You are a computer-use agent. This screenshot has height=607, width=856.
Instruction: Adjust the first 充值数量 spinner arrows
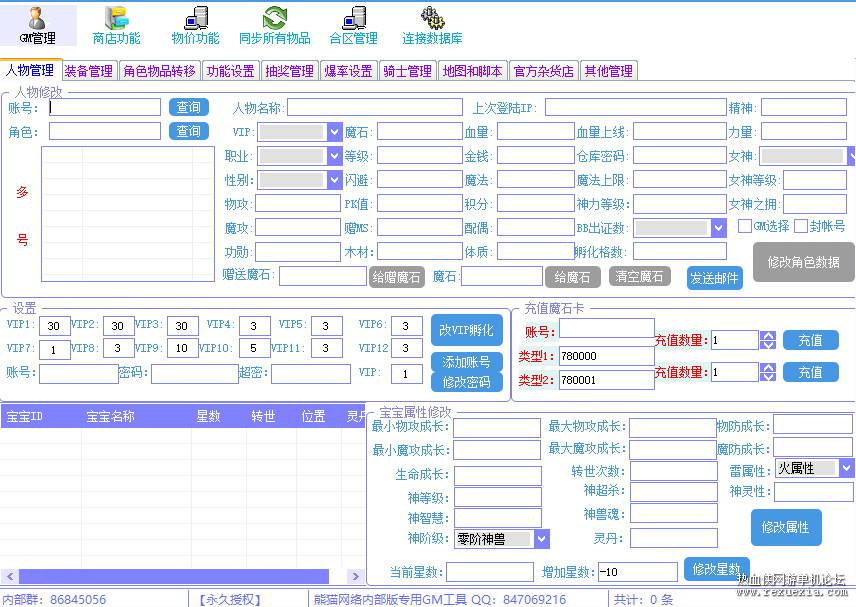click(768, 340)
